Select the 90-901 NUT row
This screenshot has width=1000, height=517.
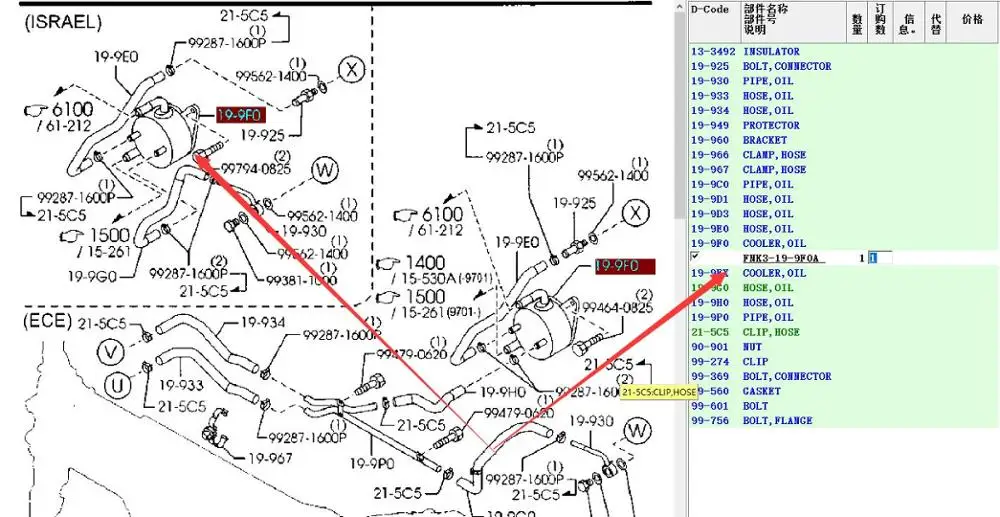842,347
